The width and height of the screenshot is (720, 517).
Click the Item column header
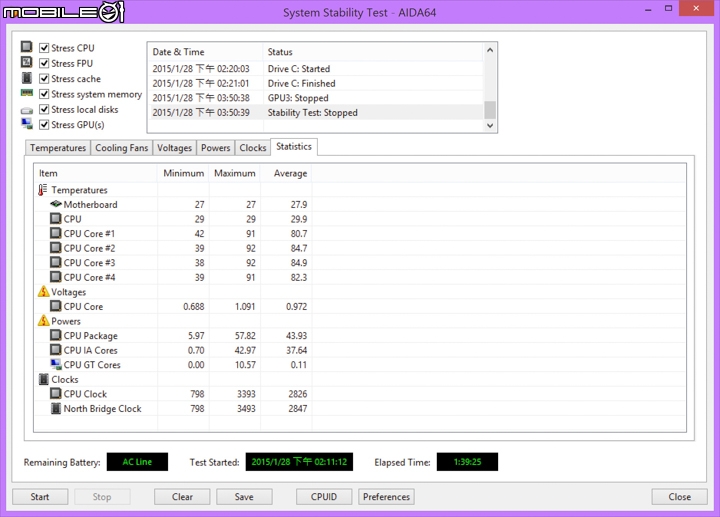pos(96,173)
